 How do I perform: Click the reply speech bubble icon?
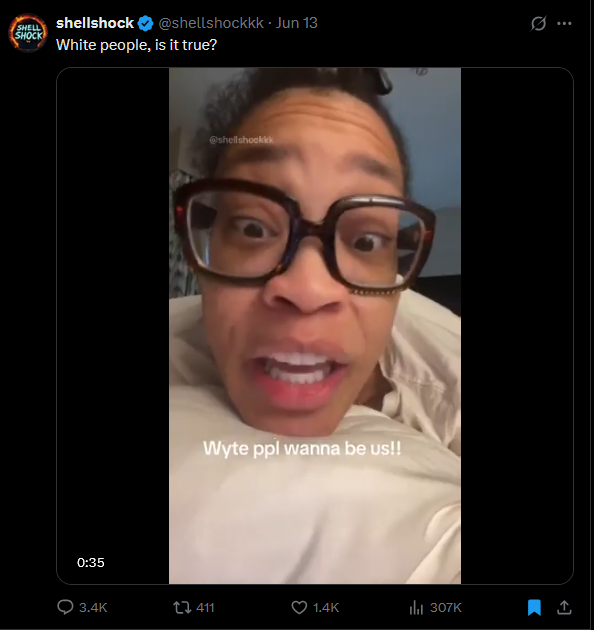pos(65,607)
